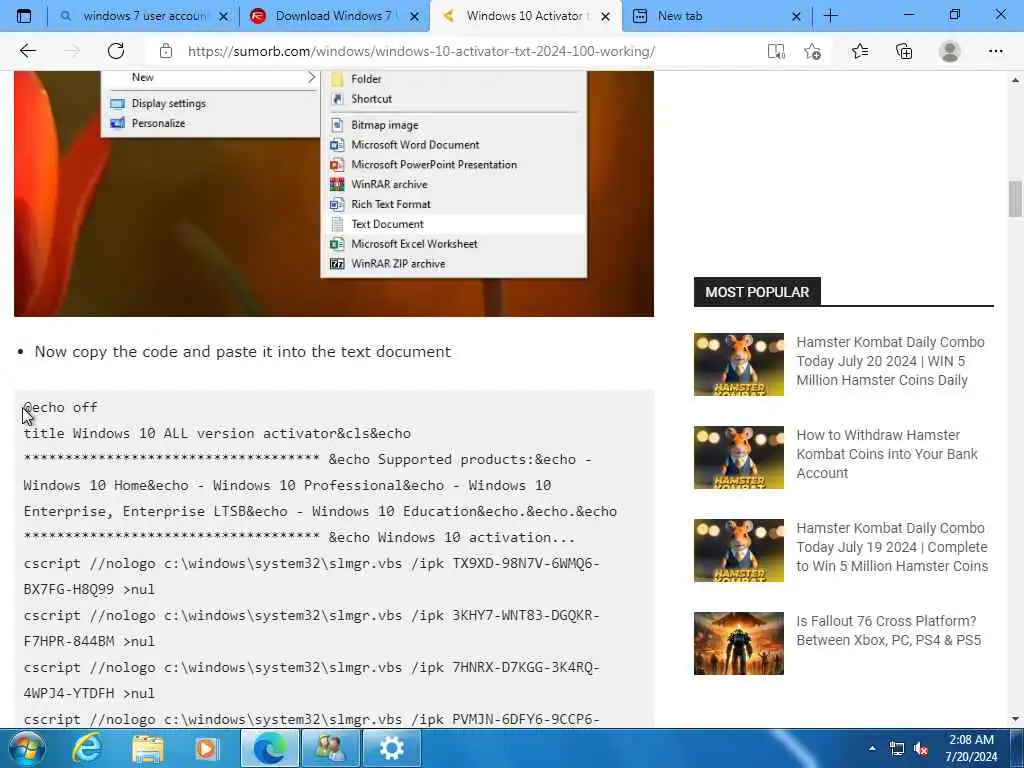The height and width of the screenshot is (768, 1024).
Task: Click the Hamster Kombat July 19 thumbnail
Action: tap(739, 550)
